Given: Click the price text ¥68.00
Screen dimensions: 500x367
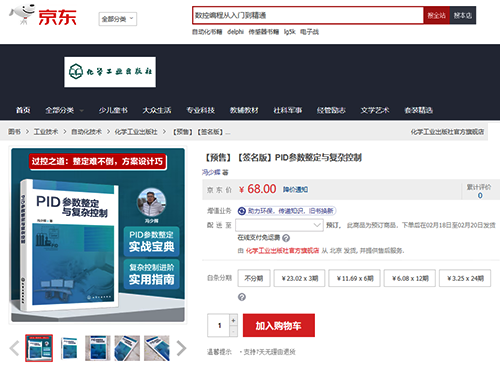Looking at the screenshot, I should 257,189.
